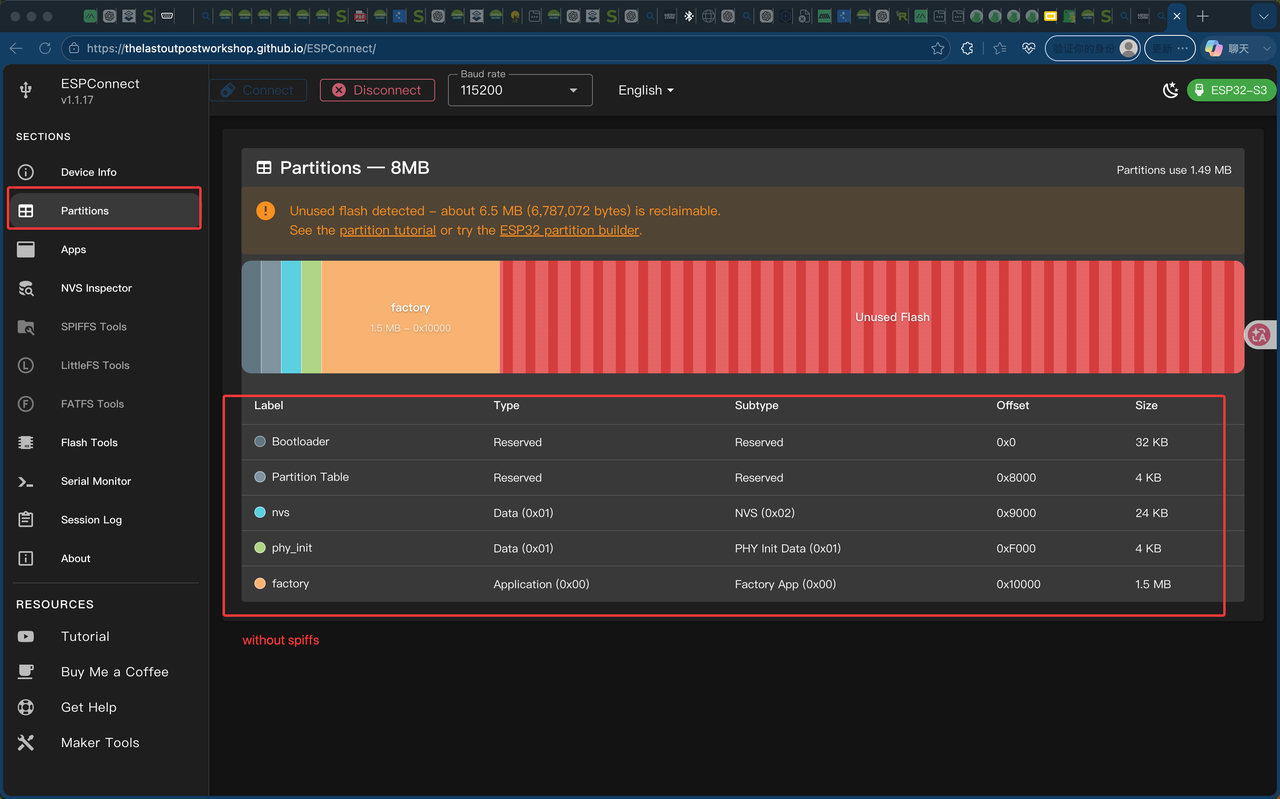Click the Partition Table row label
Image resolution: width=1280 pixels, height=799 pixels.
310,477
